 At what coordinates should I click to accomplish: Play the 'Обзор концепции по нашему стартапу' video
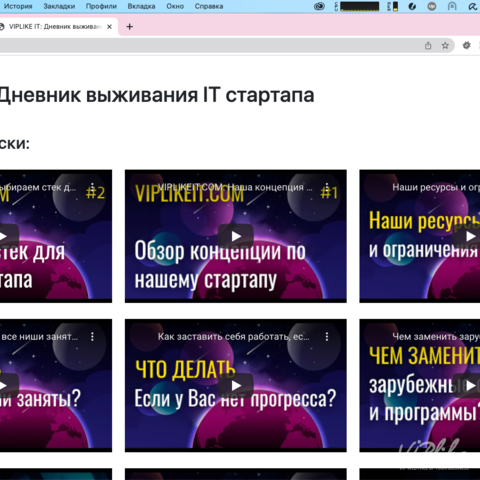[x=236, y=236]
